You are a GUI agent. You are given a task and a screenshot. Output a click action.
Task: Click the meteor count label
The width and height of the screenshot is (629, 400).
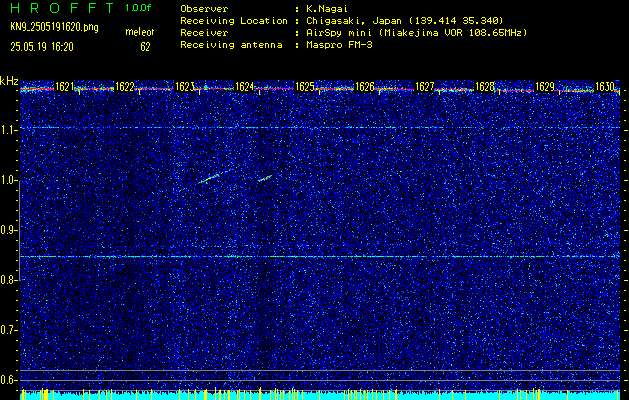pyautogui.click(x=140, y=32)
